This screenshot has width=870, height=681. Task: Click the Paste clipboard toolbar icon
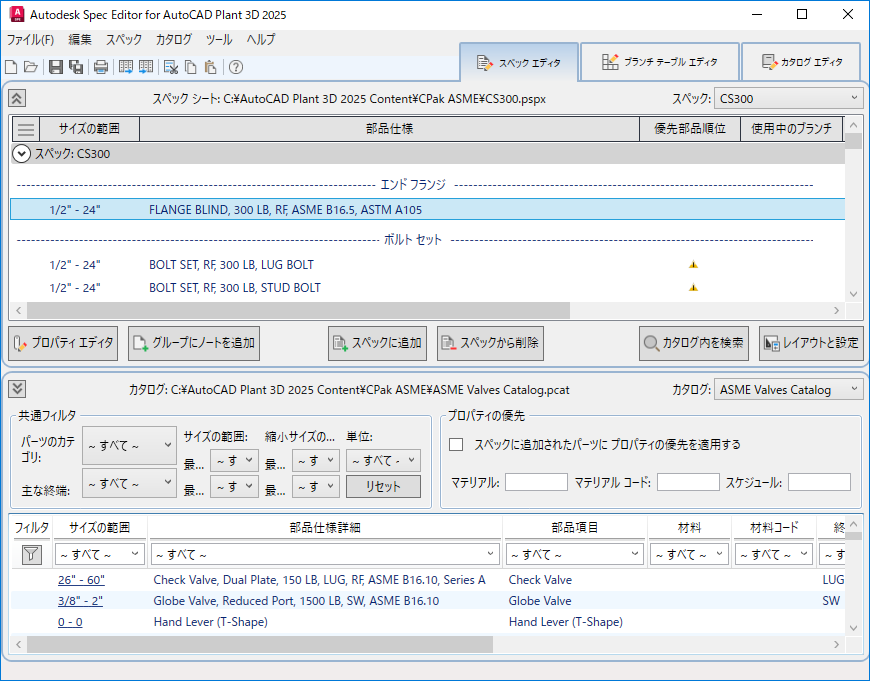(210, 67)
